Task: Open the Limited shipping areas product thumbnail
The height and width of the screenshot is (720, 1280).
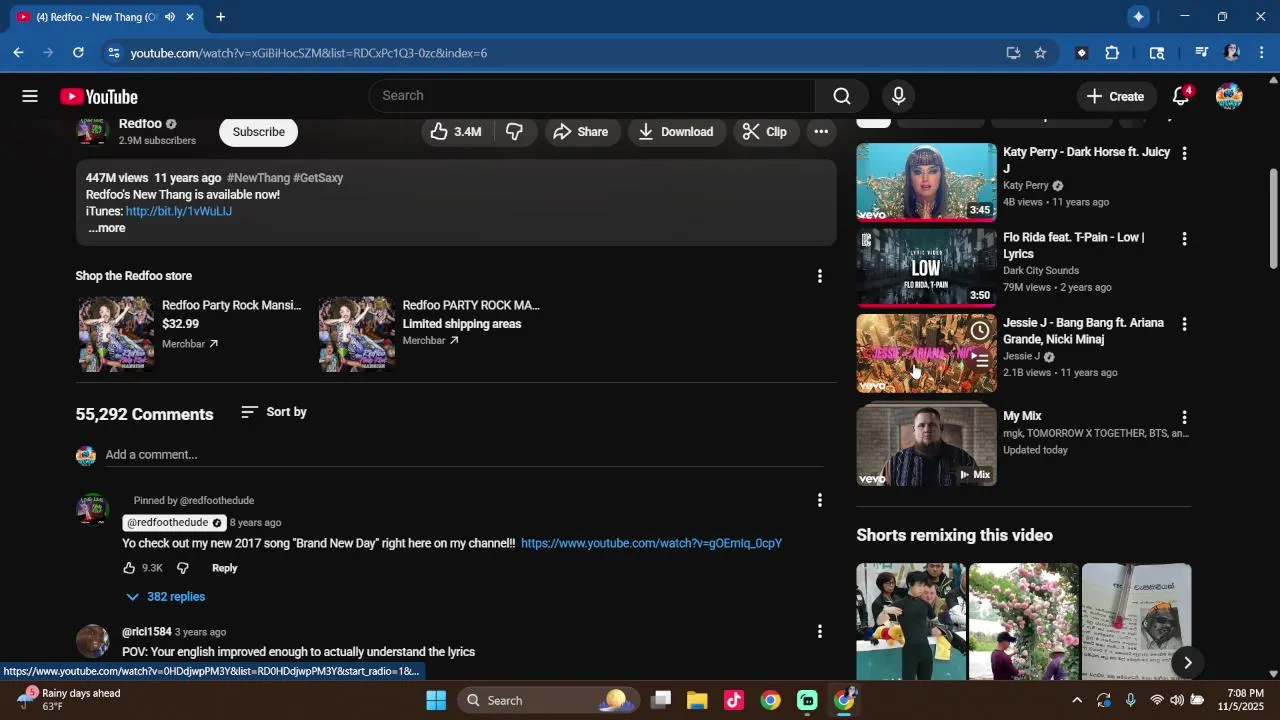Action: pyautogui.click(x=357, y=334)
